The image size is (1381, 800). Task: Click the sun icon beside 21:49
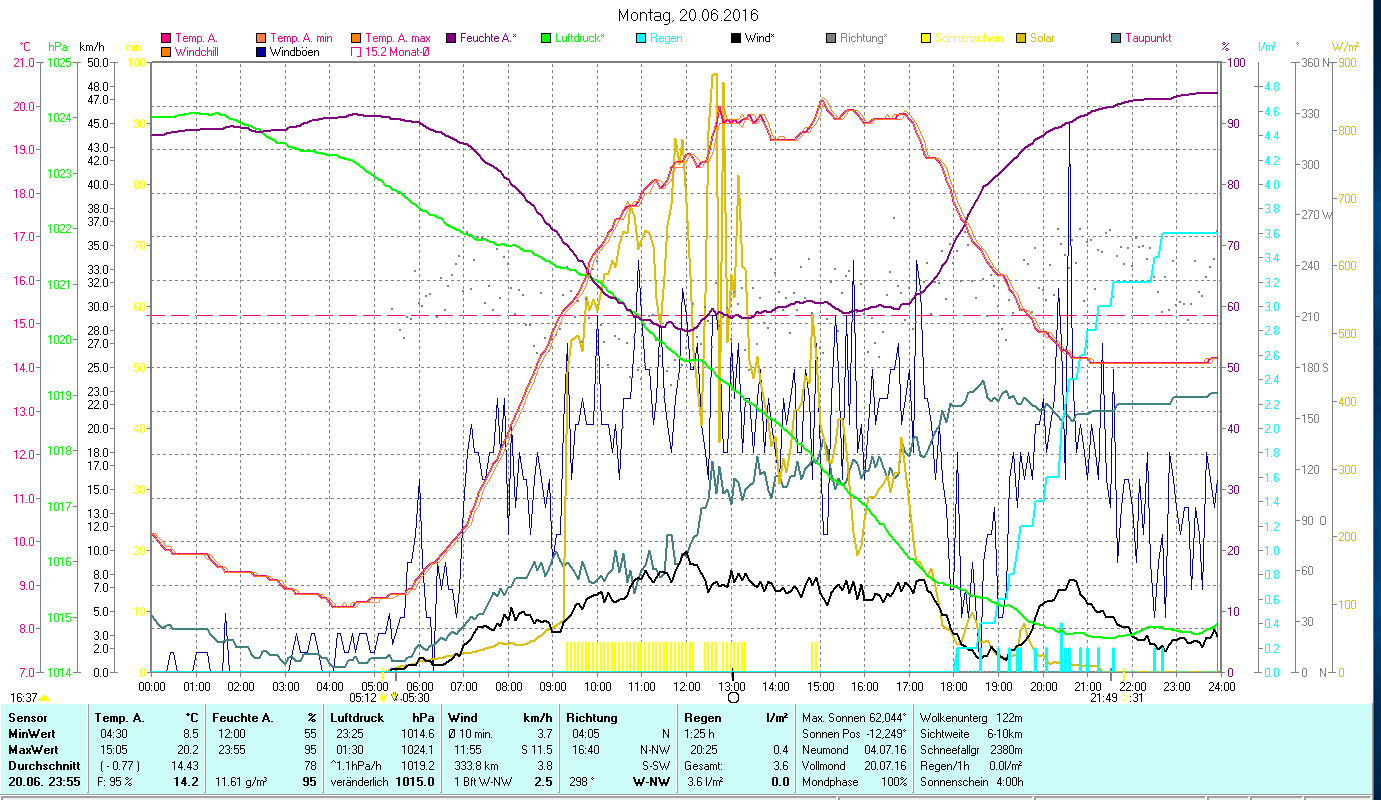point(1125,698)
